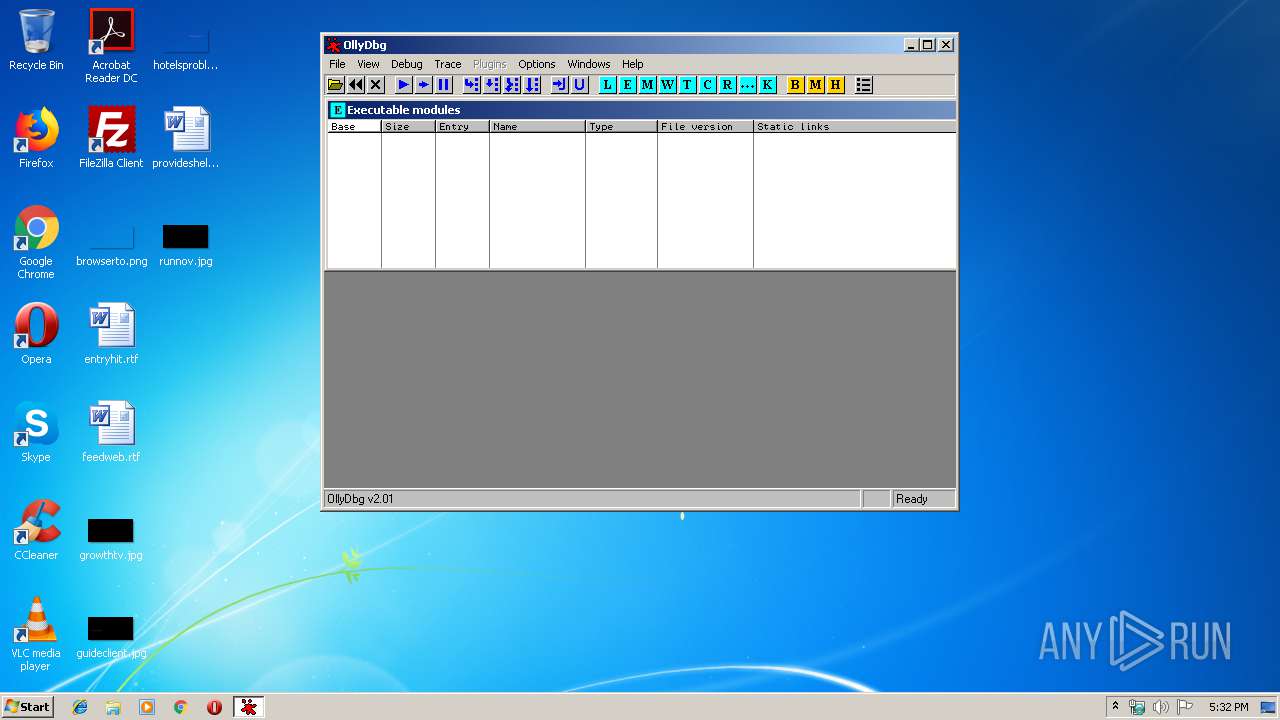The height and width of the screenshot is (720, 1280).
Task: Open the File menu
Action: [337, 64]
